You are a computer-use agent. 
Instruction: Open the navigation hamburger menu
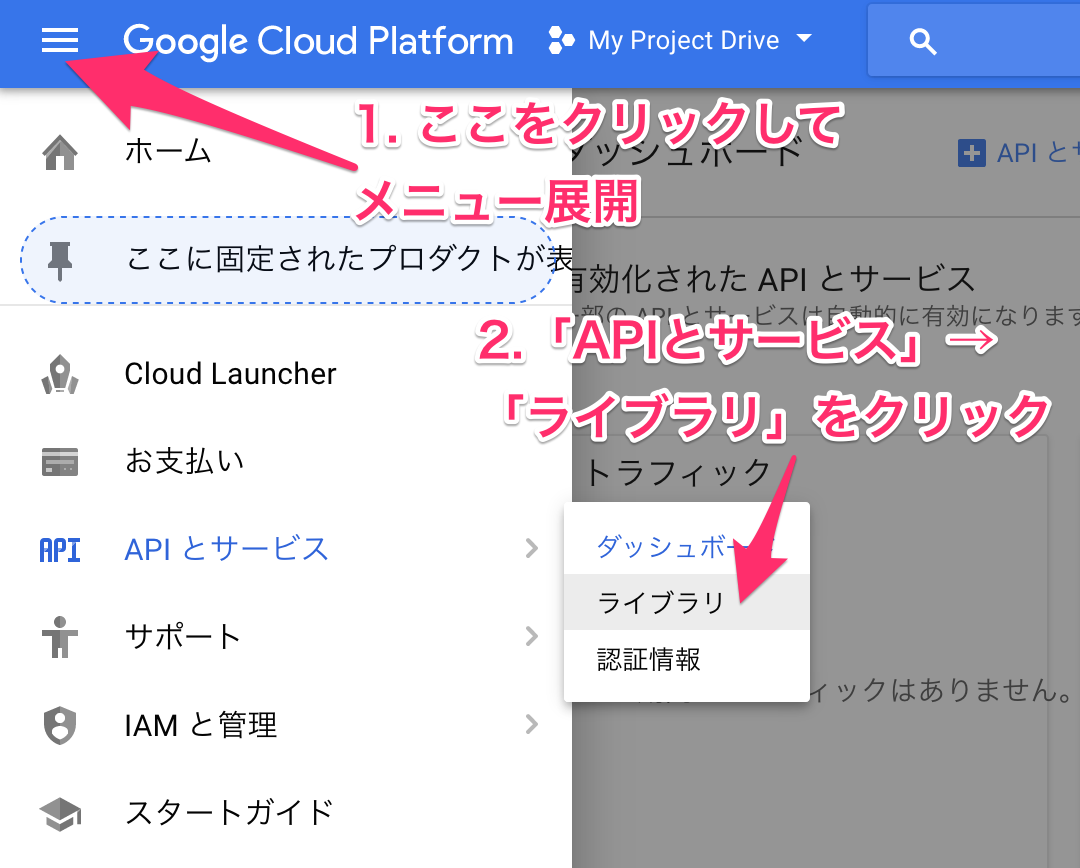click(59, 41)
